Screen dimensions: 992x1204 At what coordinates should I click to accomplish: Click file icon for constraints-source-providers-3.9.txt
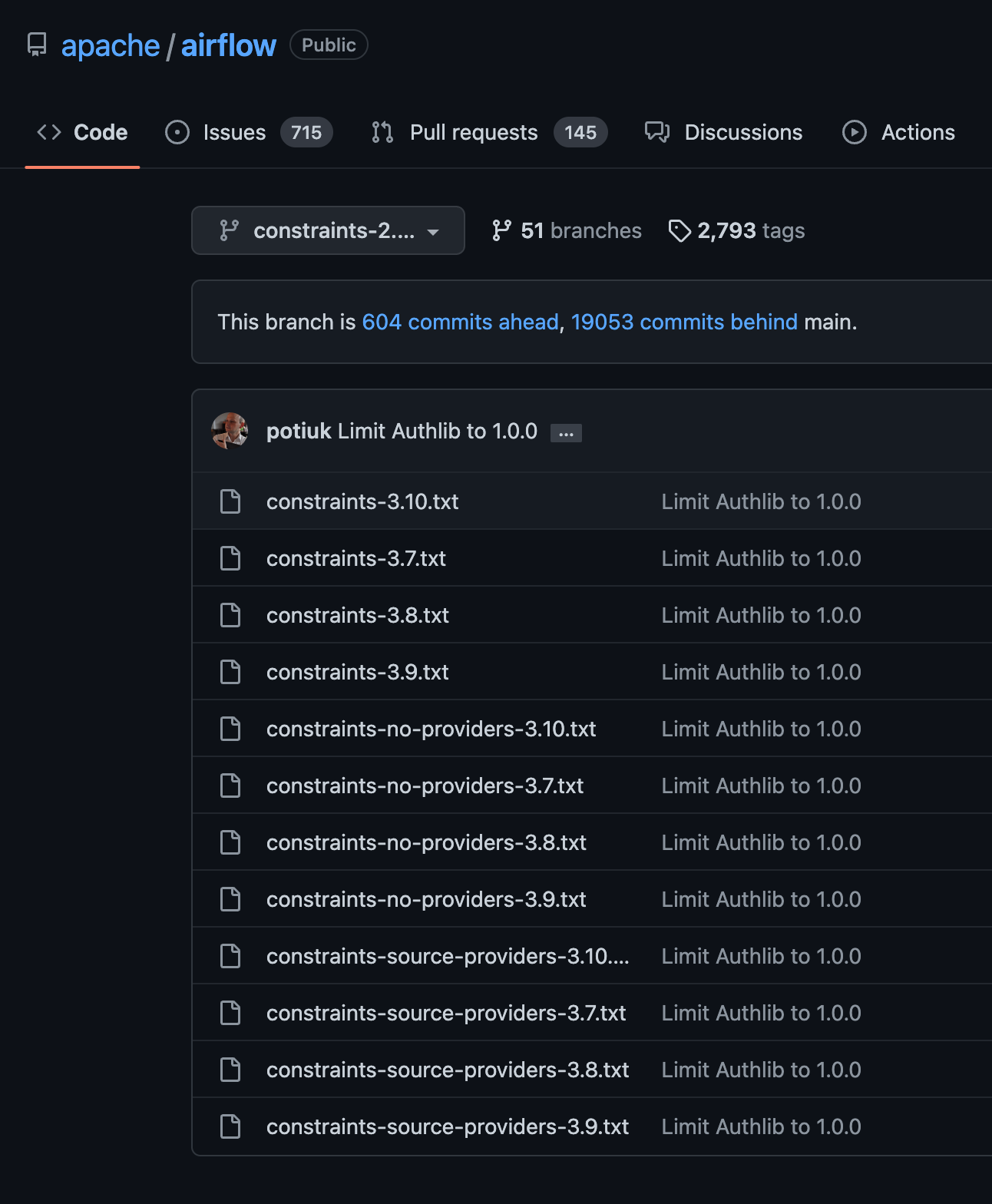(230, 1126)
